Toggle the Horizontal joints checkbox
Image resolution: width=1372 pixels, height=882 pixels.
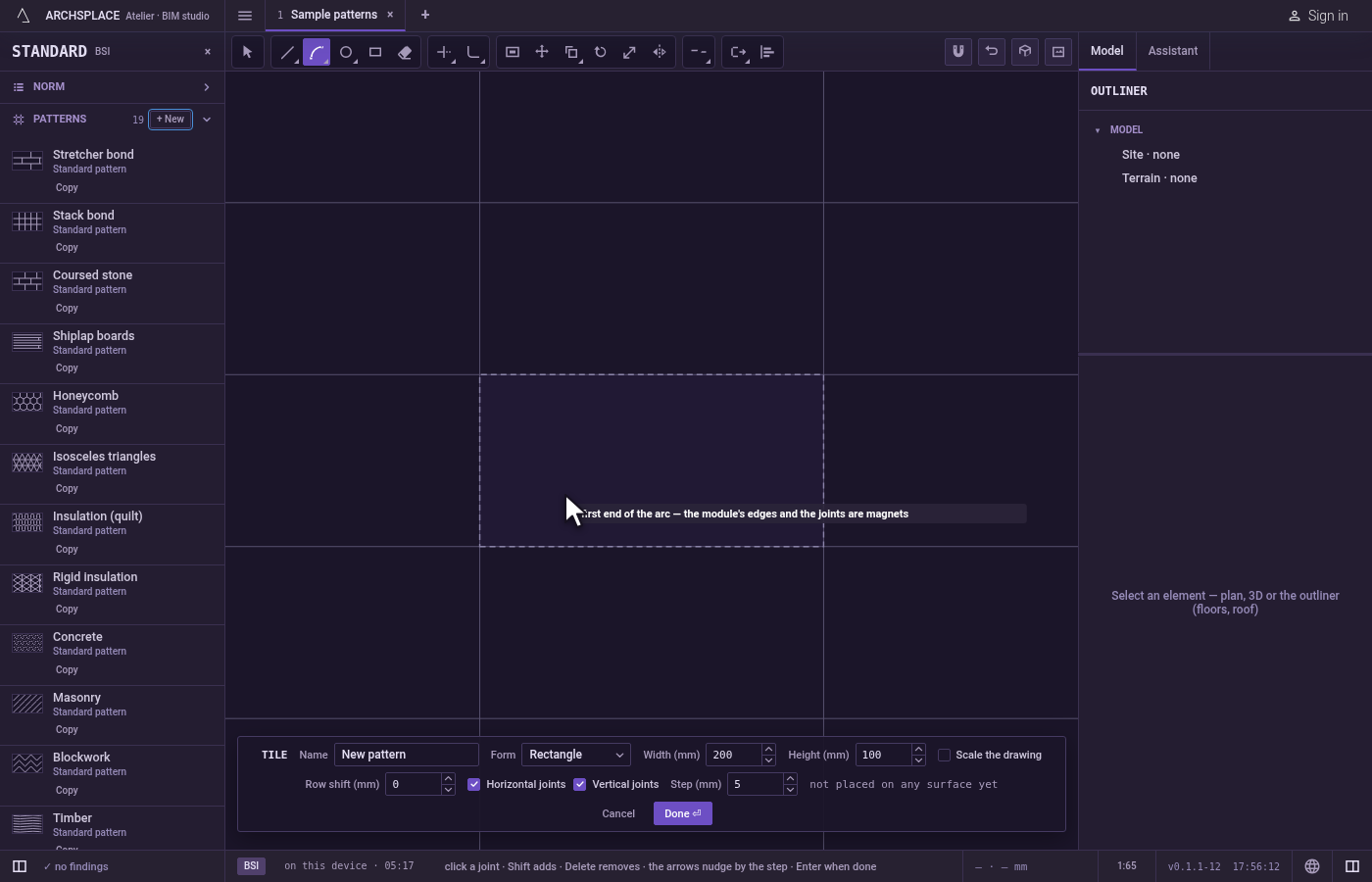(x=474, y=784)
